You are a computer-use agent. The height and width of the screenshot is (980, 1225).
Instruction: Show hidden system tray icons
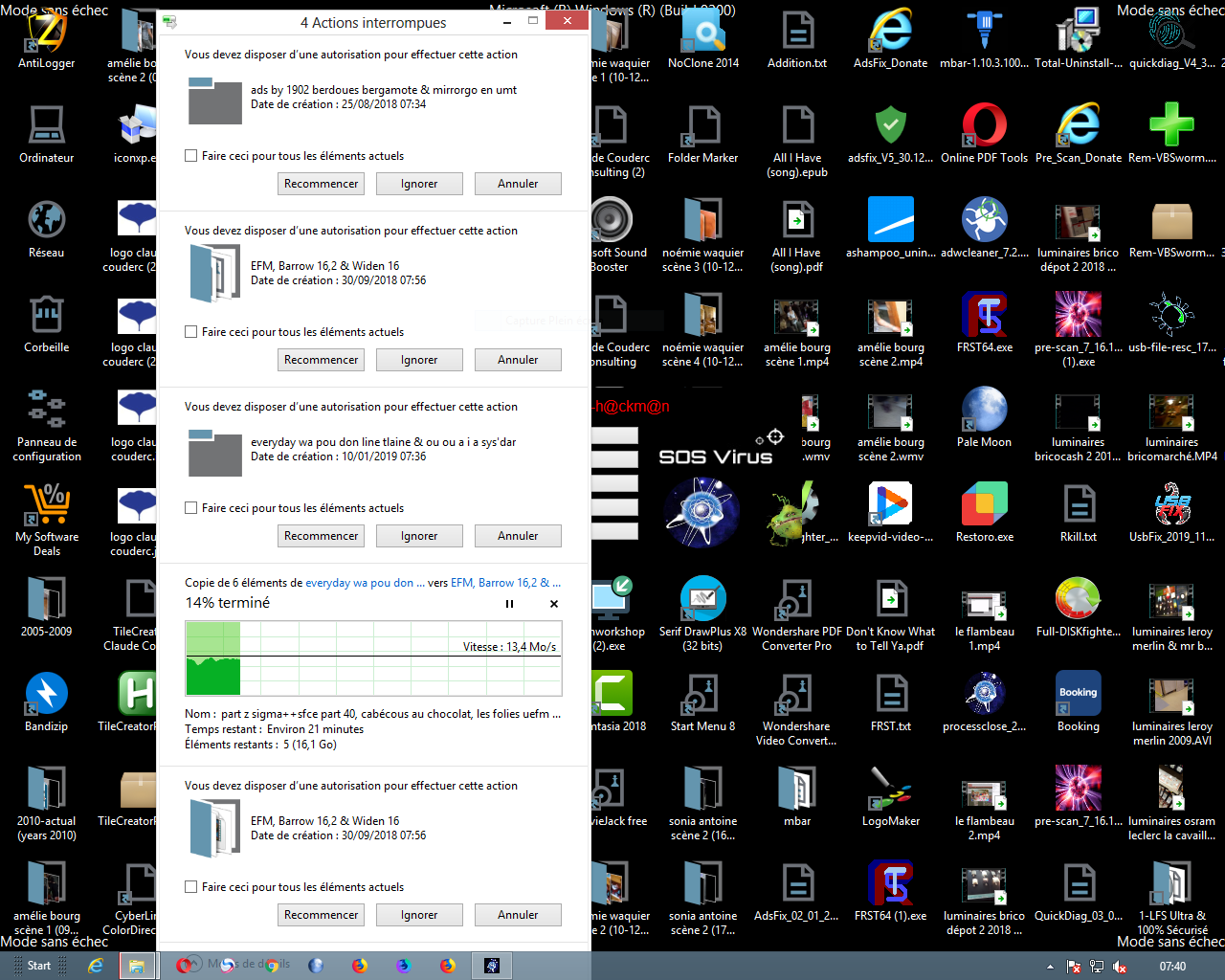1050,967
